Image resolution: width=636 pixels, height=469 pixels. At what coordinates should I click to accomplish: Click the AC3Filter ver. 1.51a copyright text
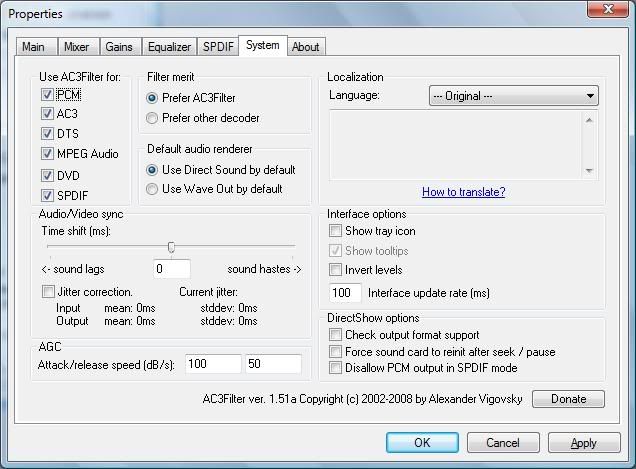pyautogui.click(x=362, y=399)
